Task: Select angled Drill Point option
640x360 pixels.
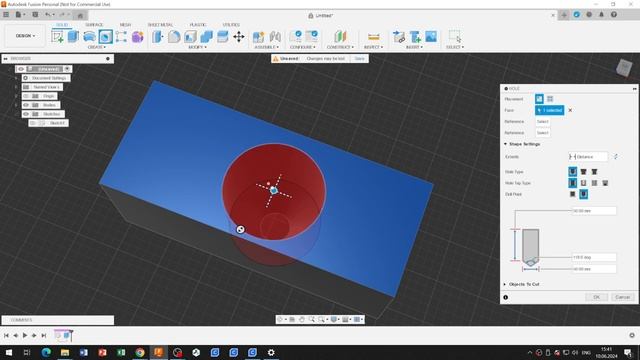Action: (584, 194)
